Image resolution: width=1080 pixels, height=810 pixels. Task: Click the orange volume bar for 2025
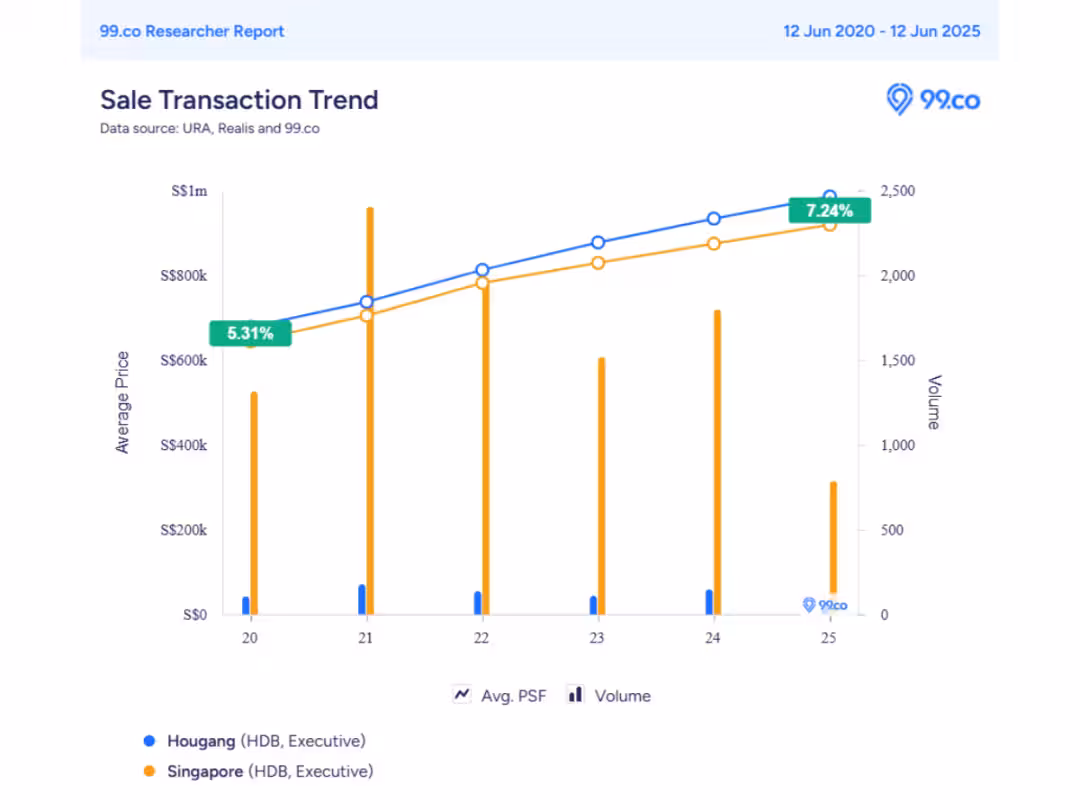point(833,537)
